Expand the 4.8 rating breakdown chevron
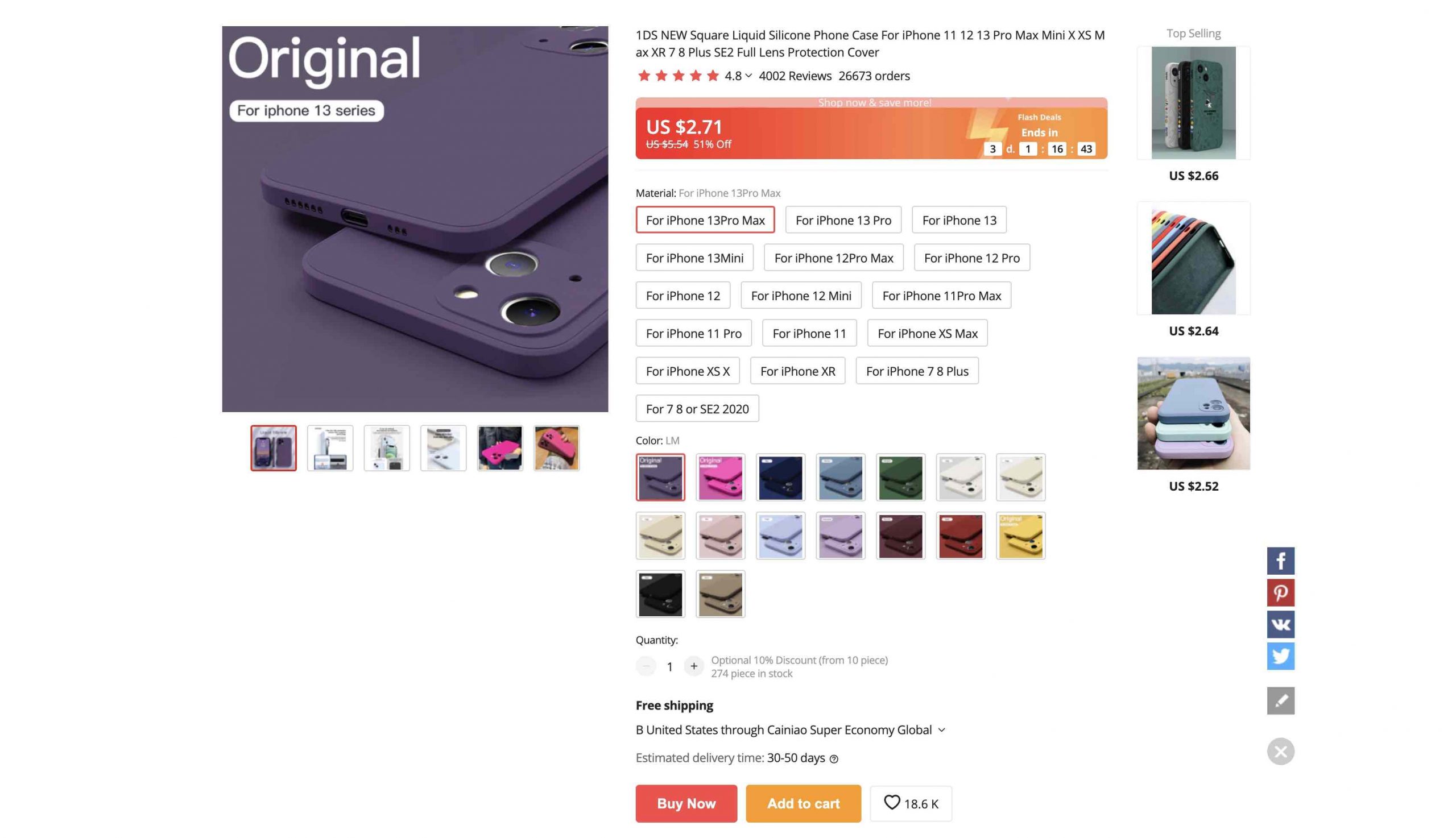This screenshot has width=1456, height=838. (x=748, y=76)
